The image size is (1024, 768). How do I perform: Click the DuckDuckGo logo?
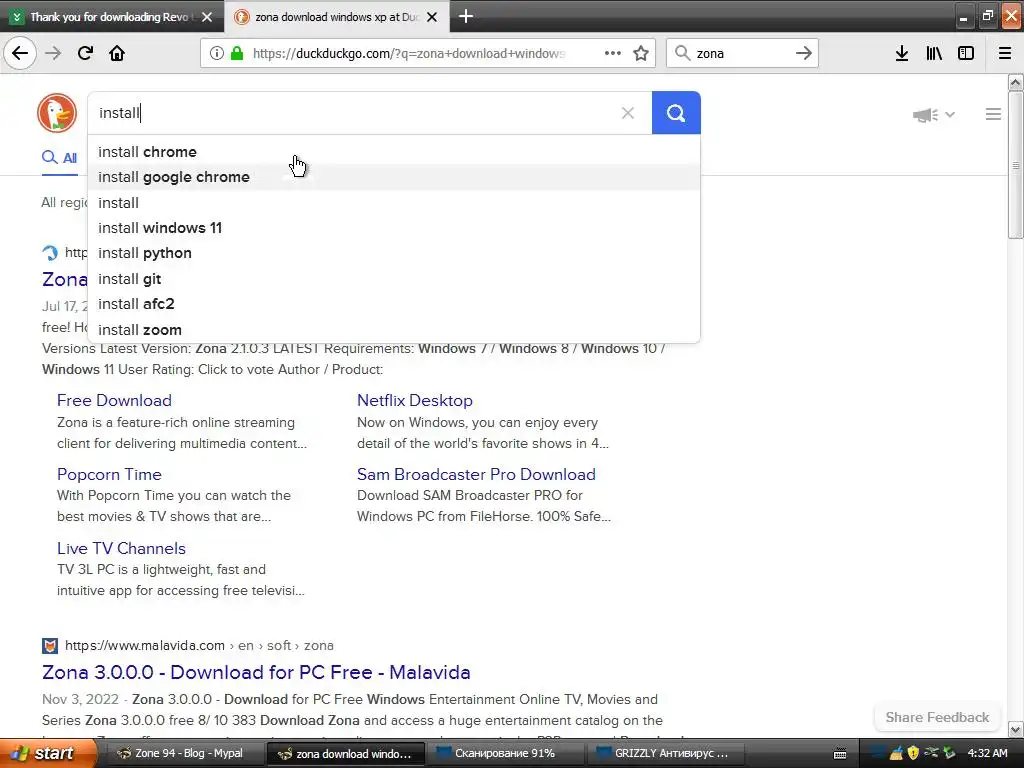click(57, 113)
